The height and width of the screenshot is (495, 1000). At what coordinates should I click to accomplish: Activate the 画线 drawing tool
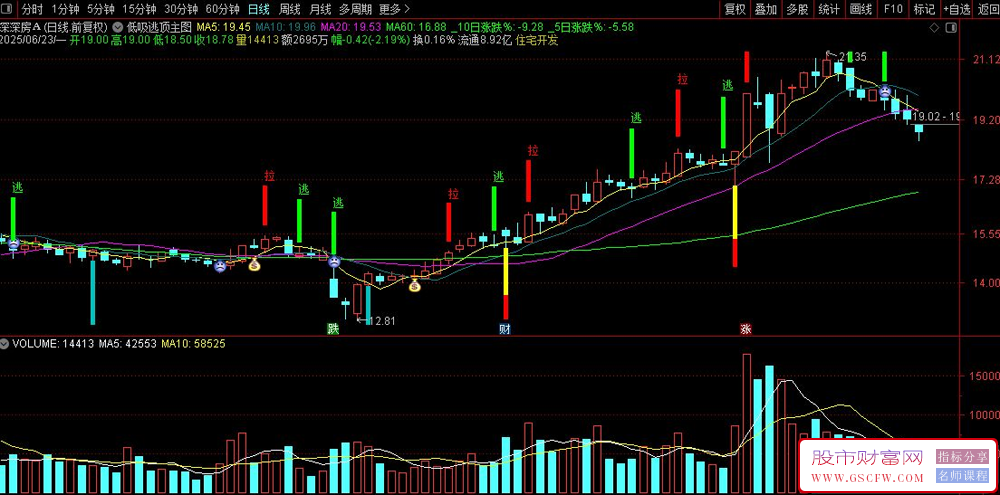click(x=860, y=9)
